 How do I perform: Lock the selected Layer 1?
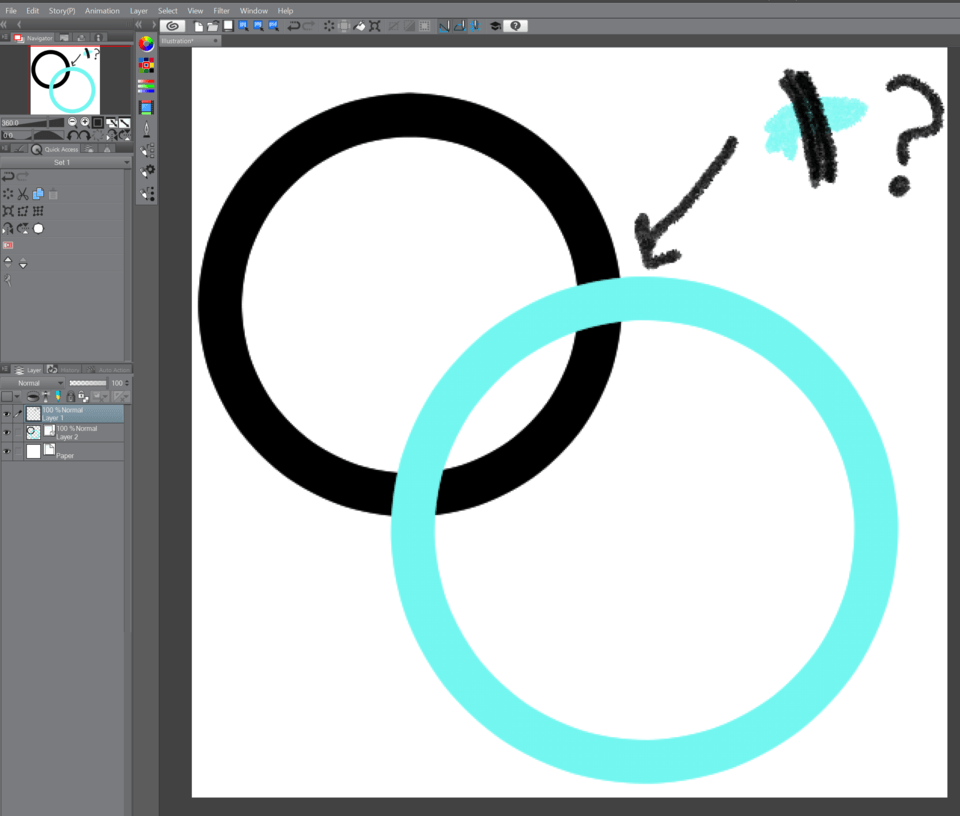tap(71, 396)
